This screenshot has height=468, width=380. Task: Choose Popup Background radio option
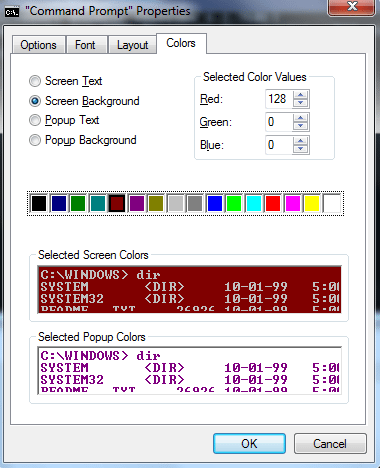tap(35, 140)
